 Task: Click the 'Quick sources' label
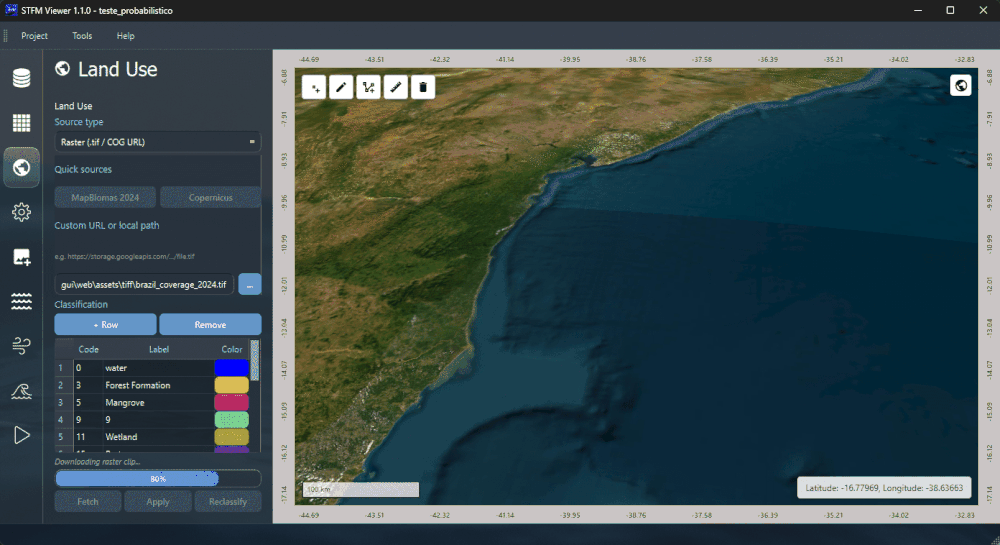[x=83, y=170]
